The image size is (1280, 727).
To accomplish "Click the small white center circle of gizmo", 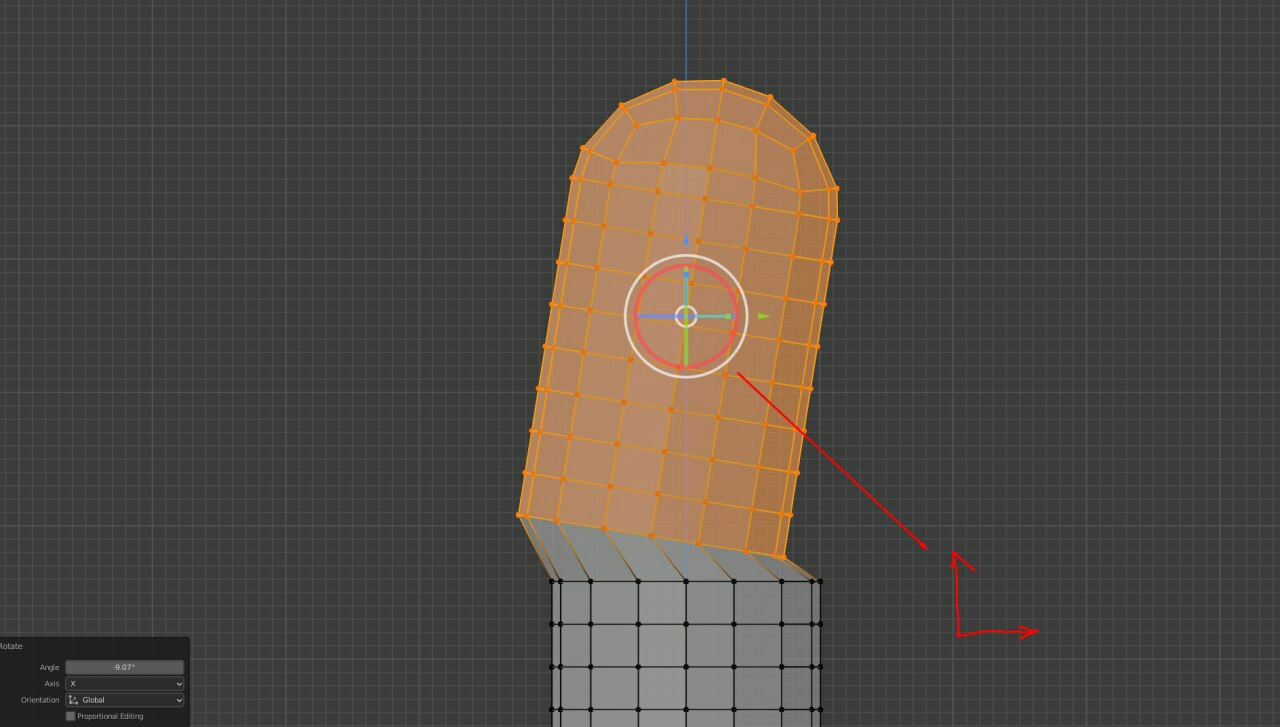I will [x=686, y=316].
